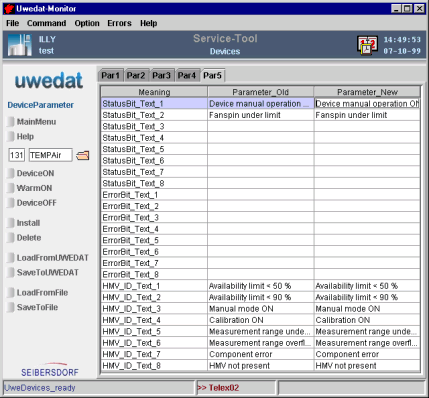The image size is (429, 398).
Task: Click the uwedat logo in sidebar
Action: coord(49,80)
